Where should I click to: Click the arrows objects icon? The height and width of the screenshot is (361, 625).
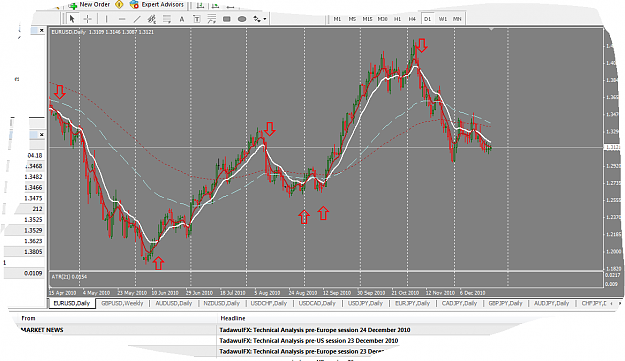coord(257,19)
